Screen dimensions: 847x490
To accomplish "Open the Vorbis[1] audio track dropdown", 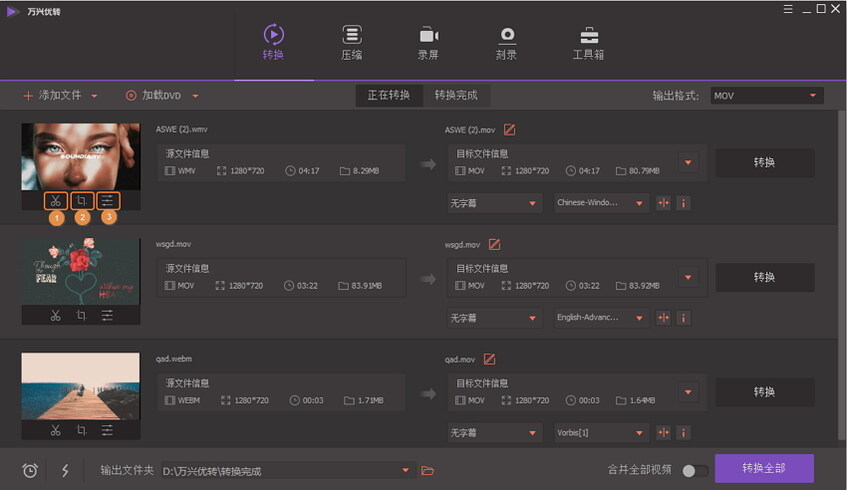I will click(x=601, y=433).
